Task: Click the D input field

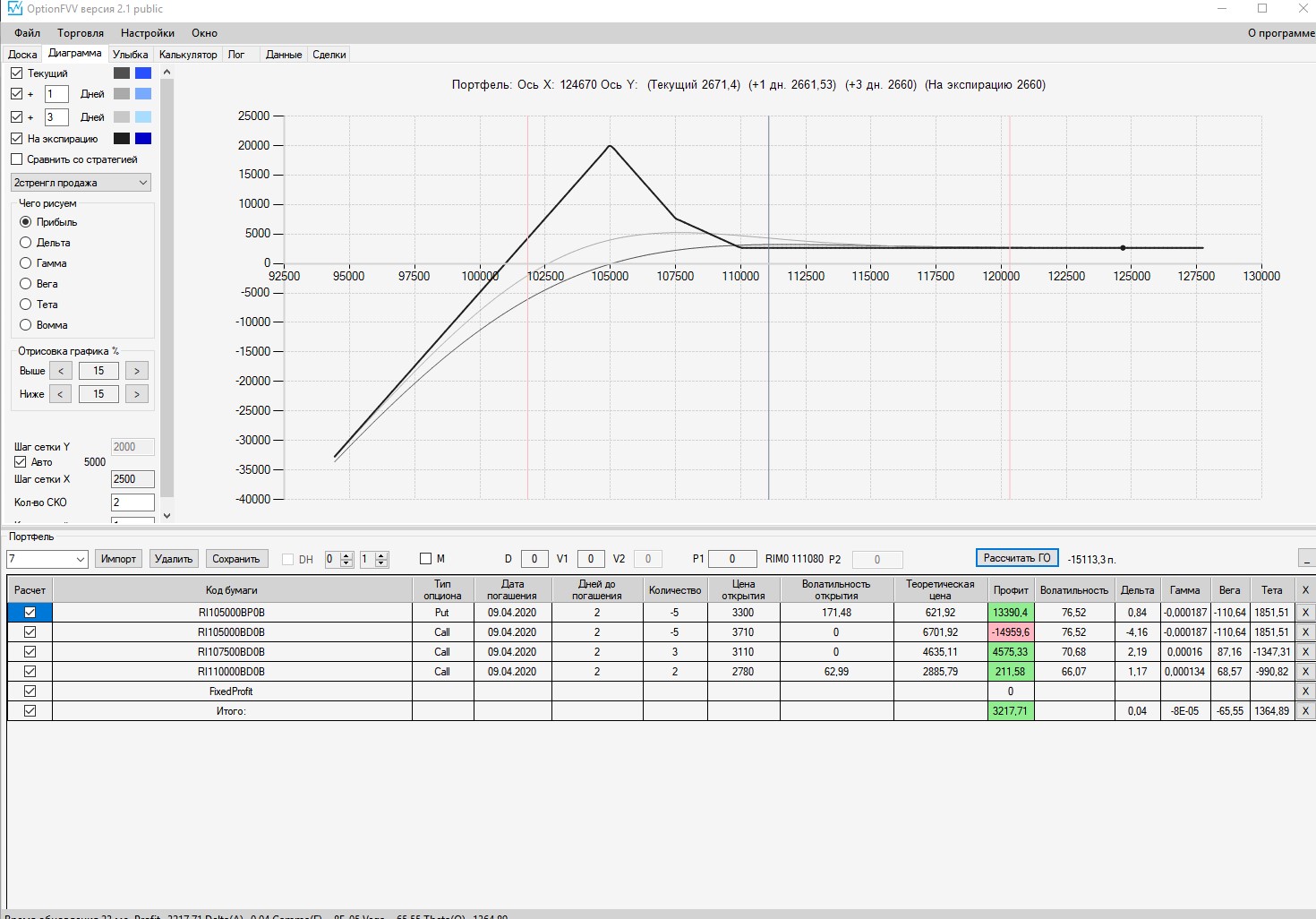Action: pyautogui.click(x=534, y=559)
